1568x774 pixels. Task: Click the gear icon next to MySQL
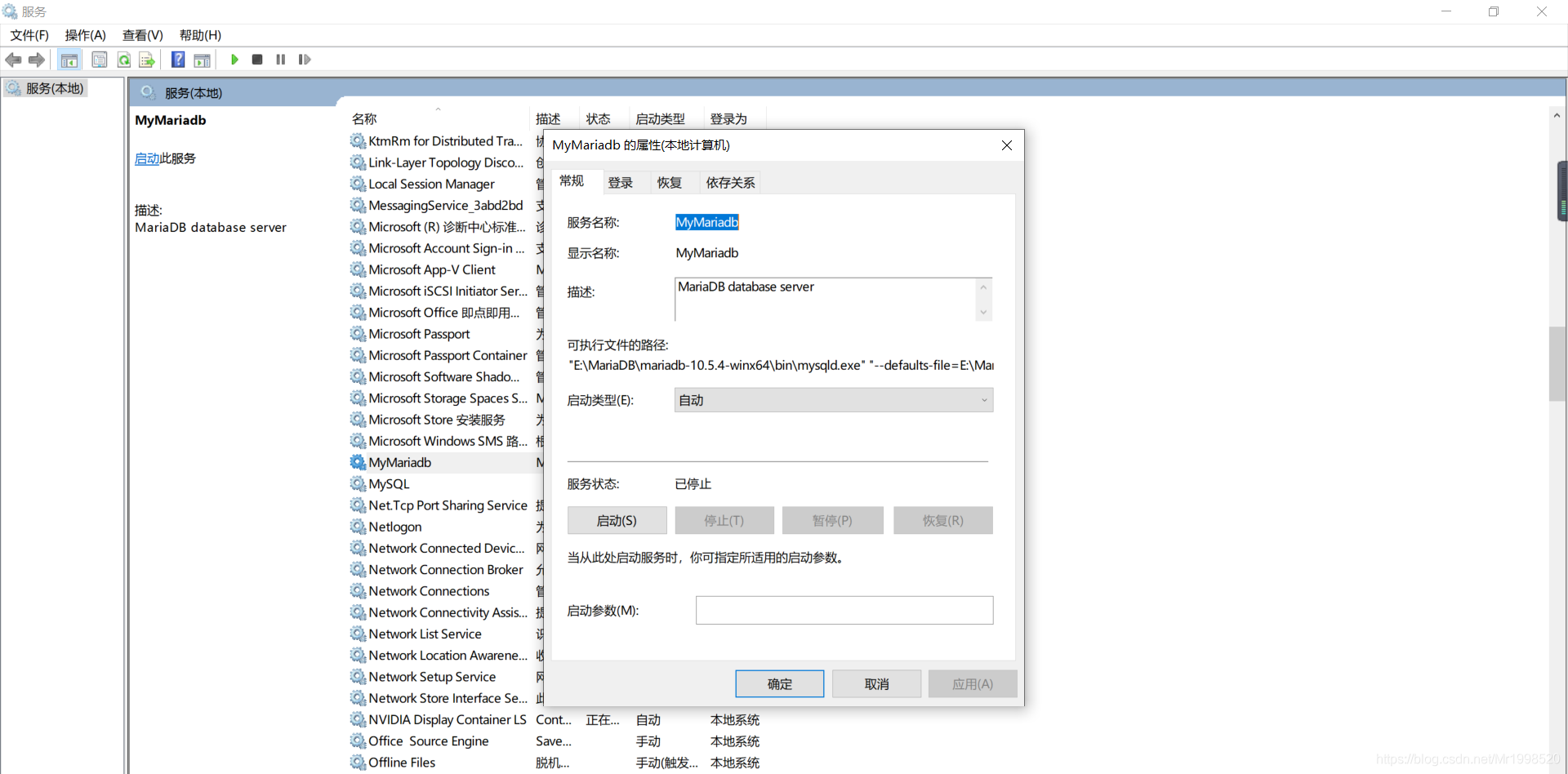[x=358, y=484]
